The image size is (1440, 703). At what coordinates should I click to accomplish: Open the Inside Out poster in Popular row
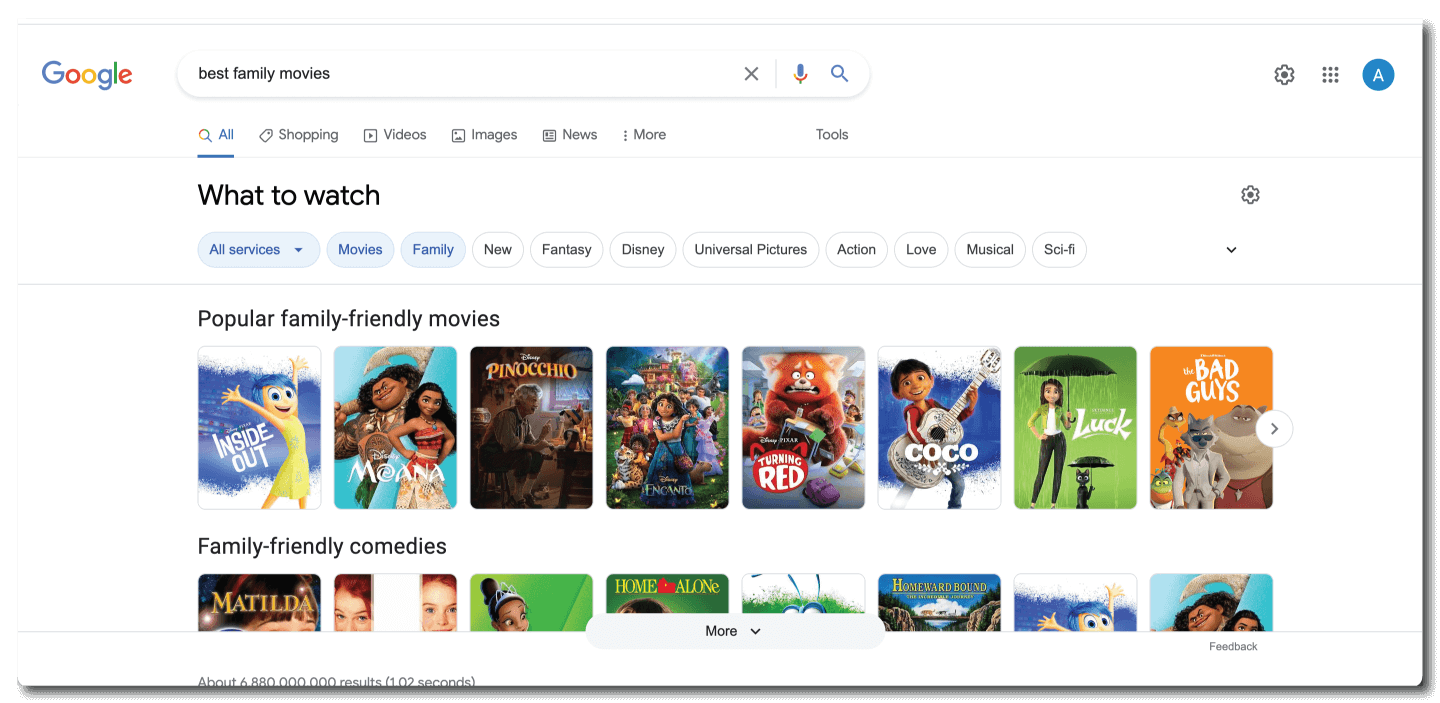[259, 428]
